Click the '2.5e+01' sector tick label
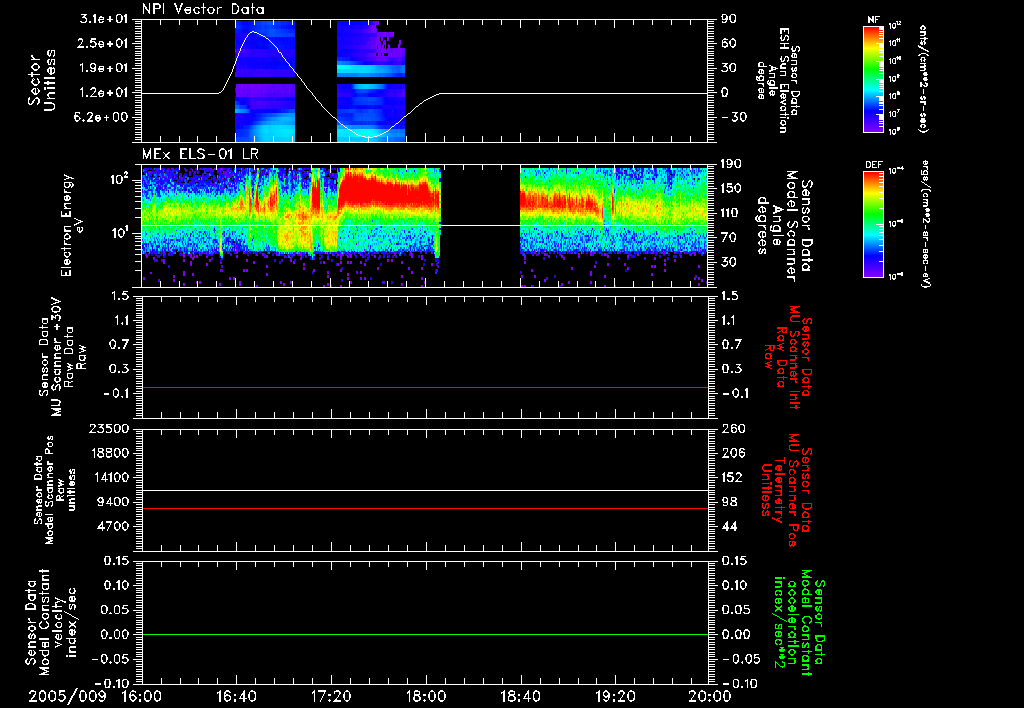Image resolution: width=1024 pixels, height=708 pixels. (x=104, y=43)
